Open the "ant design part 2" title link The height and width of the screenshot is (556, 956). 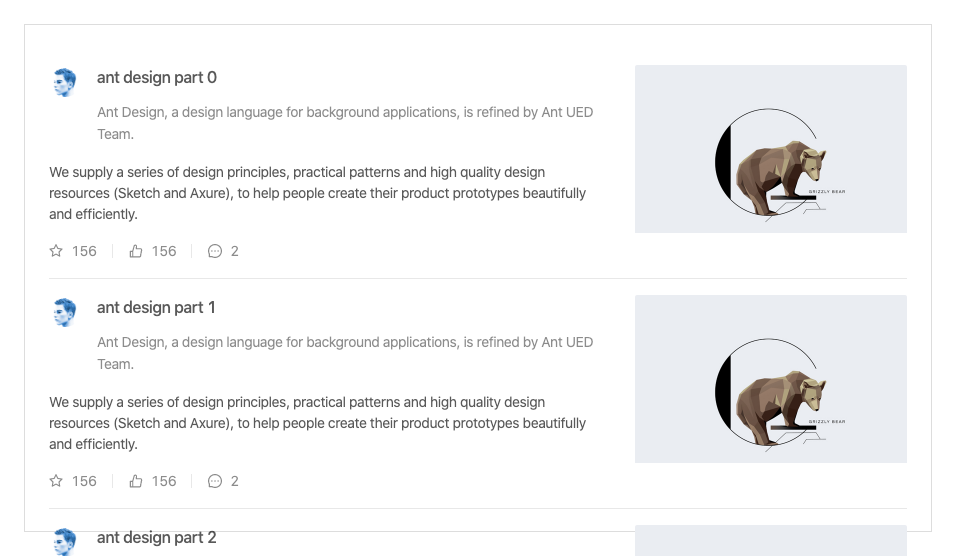pyautogui.click(x=156, y=538)
